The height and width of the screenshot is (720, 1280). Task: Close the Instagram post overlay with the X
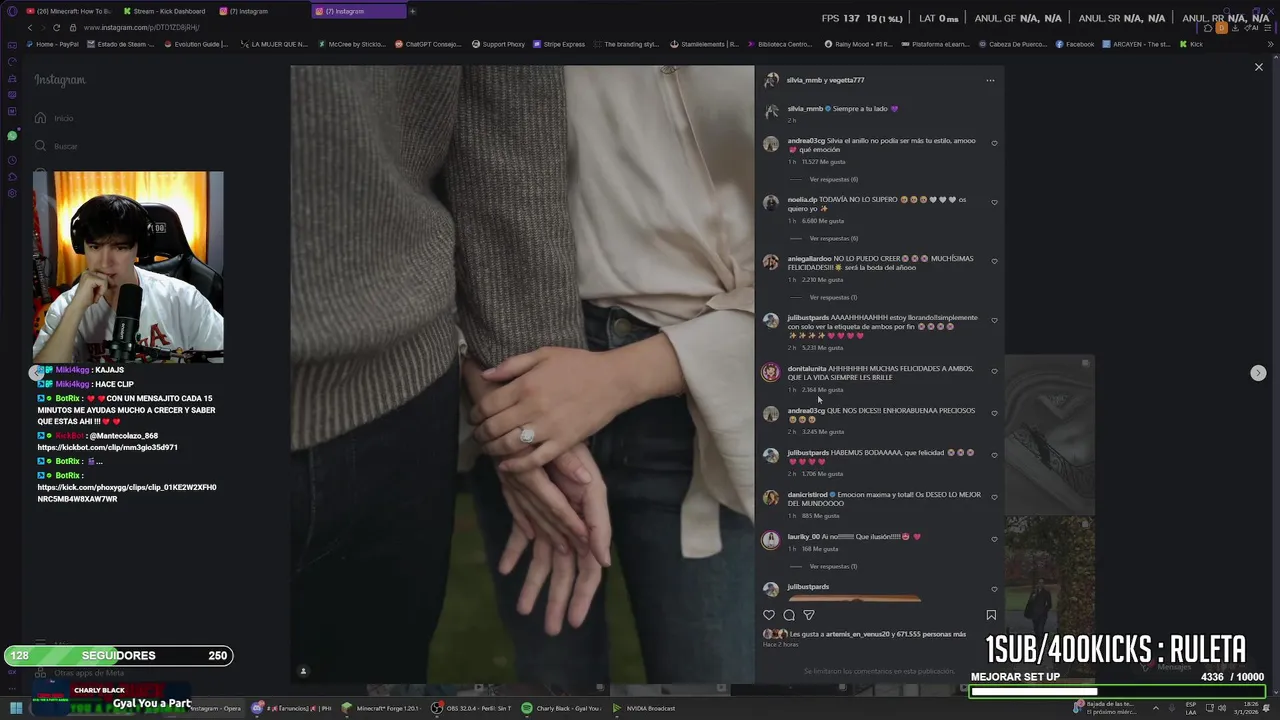pos(1258,67)
